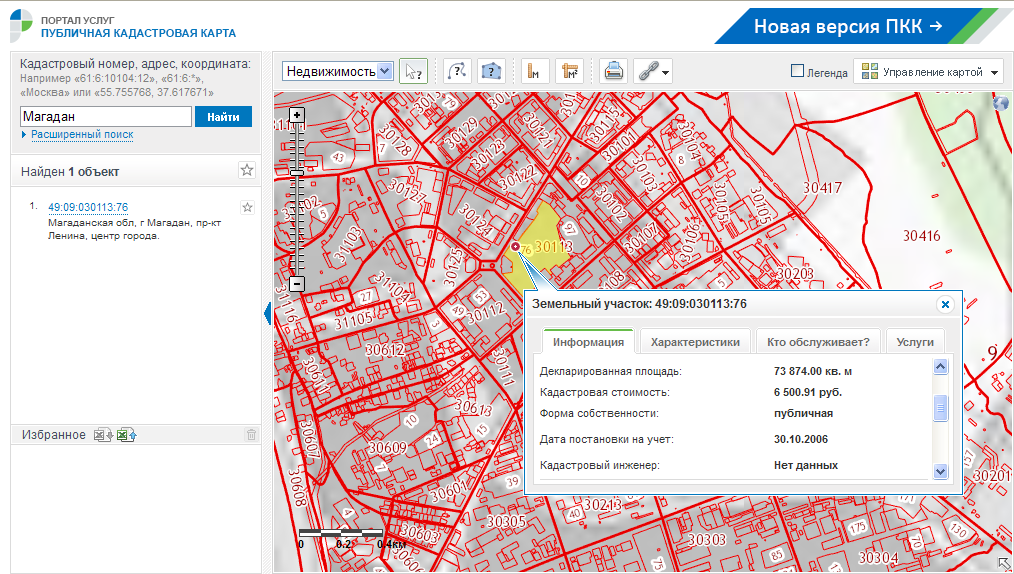
Task: Open the Услуги tab
Action: tap(915, 342)
